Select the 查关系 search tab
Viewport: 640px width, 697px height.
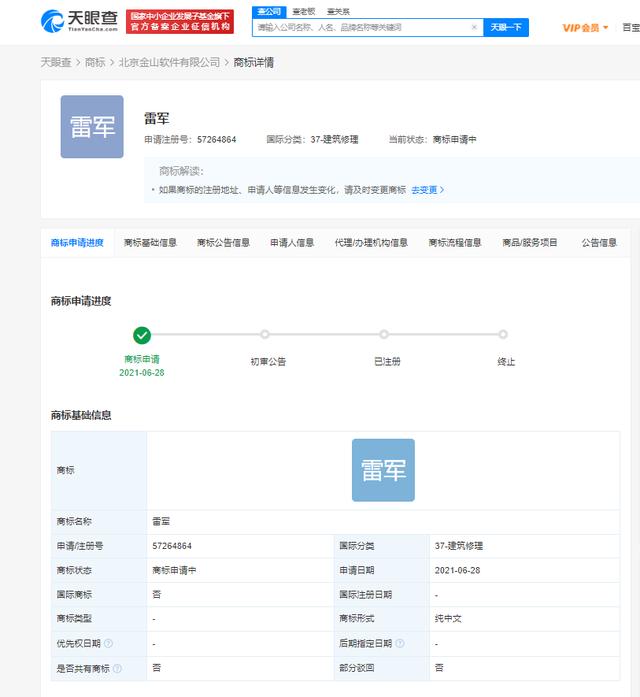pos(338,12)
